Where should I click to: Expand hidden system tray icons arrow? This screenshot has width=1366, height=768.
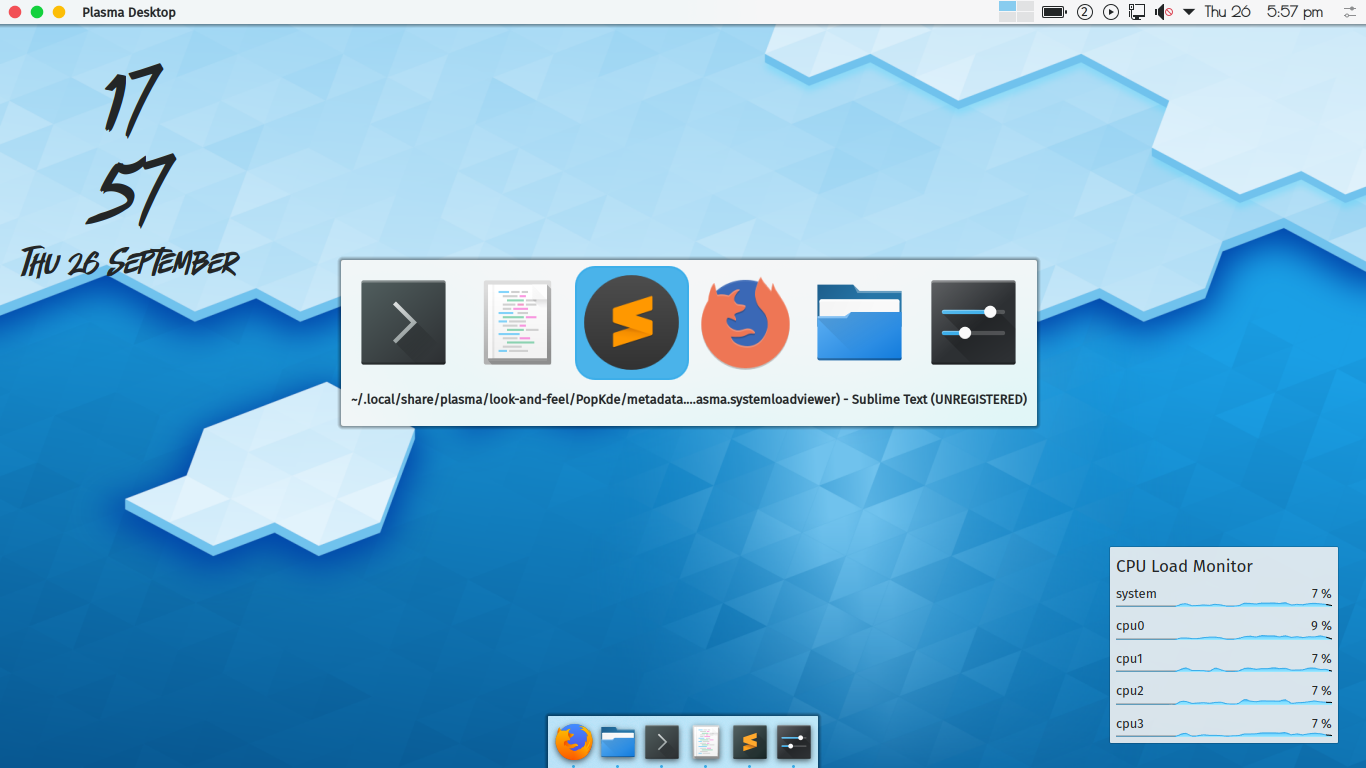tap(1189, 12)
